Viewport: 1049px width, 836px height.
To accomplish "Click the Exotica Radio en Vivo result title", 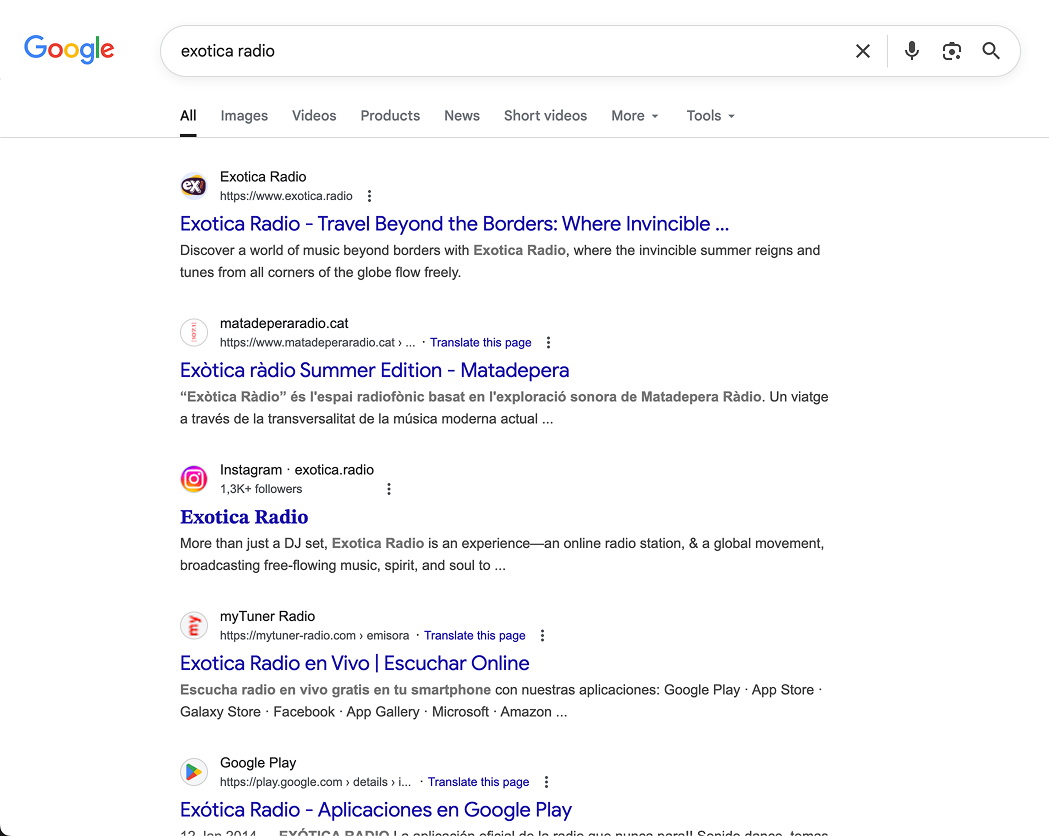I will point(354,663).
